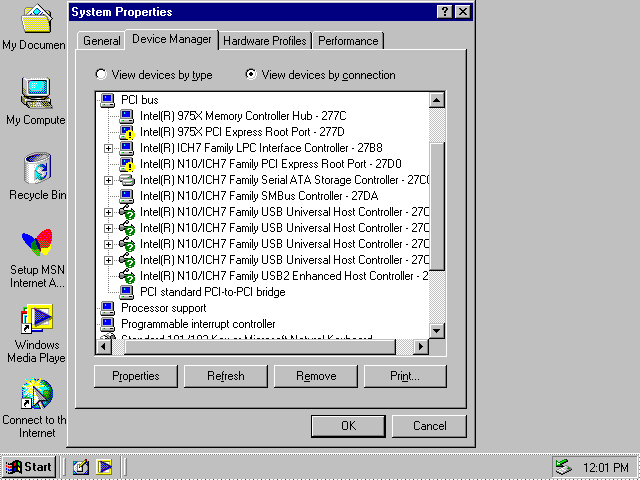Click the PCI bus computer icon
This screenshot has width=640, height=480.
tap(108, 100)
